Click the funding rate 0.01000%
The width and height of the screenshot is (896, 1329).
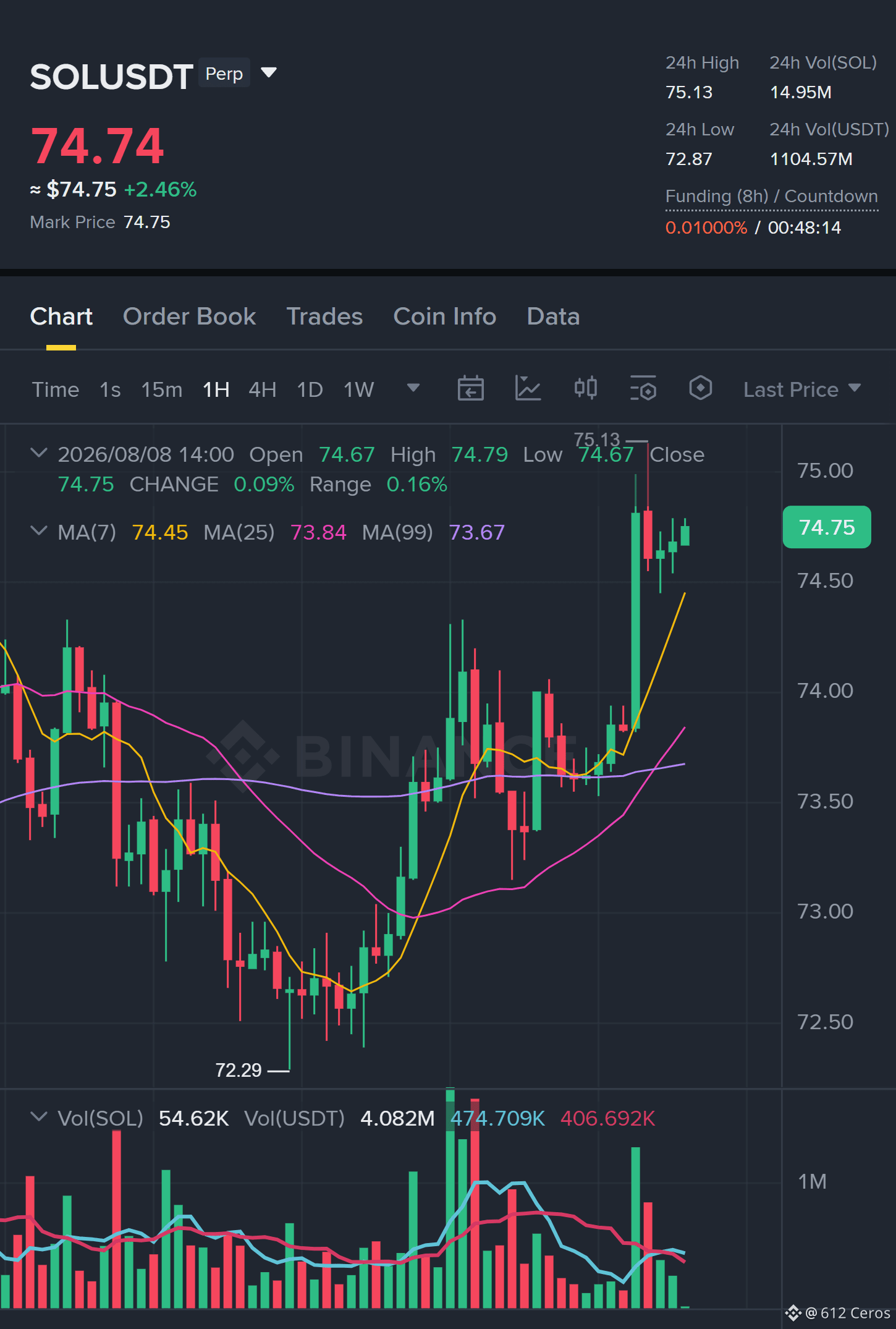click(706, 227)
